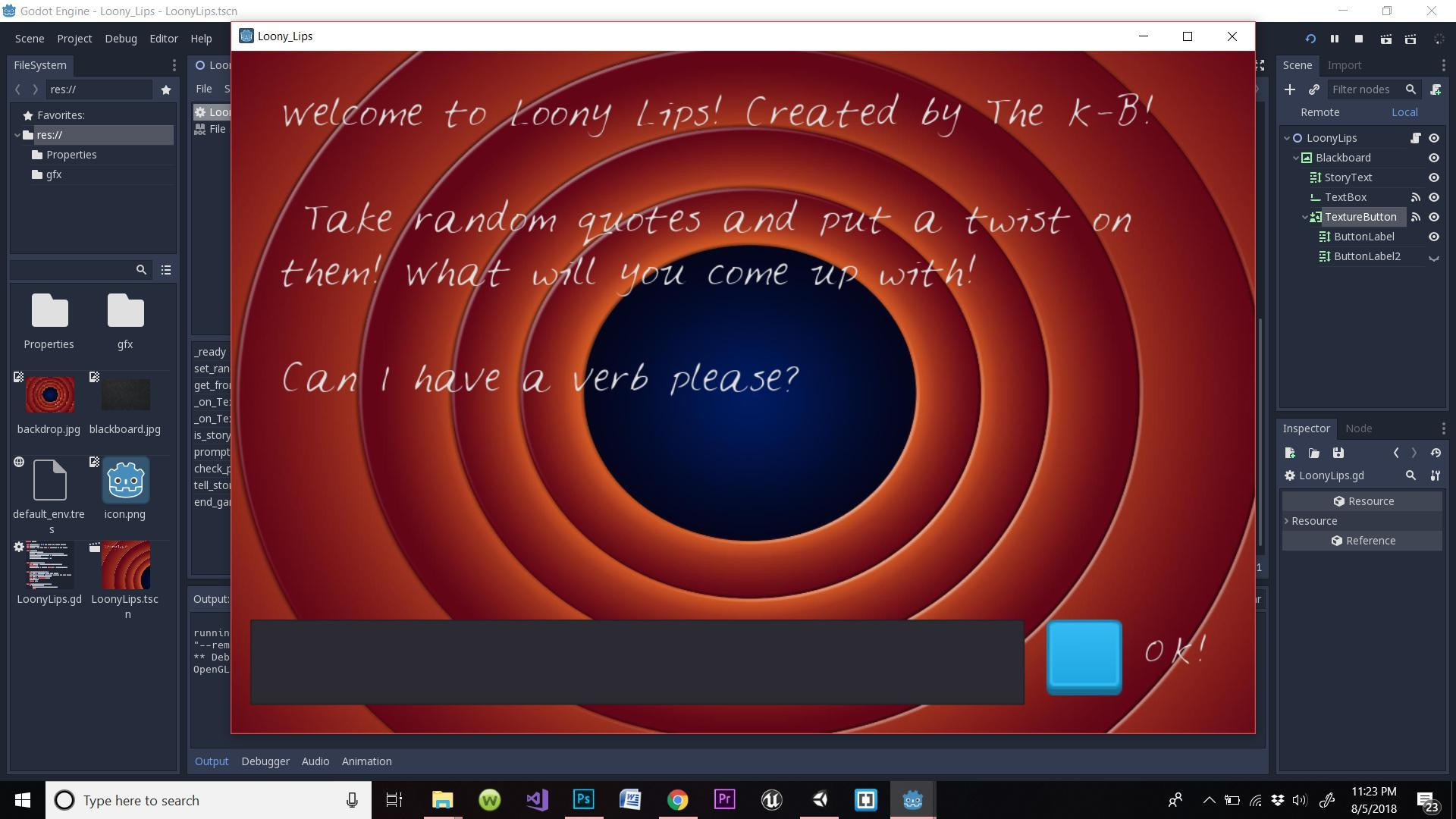Stop the running scene
Viewport: 1456px width, 819px height.
[x=1359, y=39]
